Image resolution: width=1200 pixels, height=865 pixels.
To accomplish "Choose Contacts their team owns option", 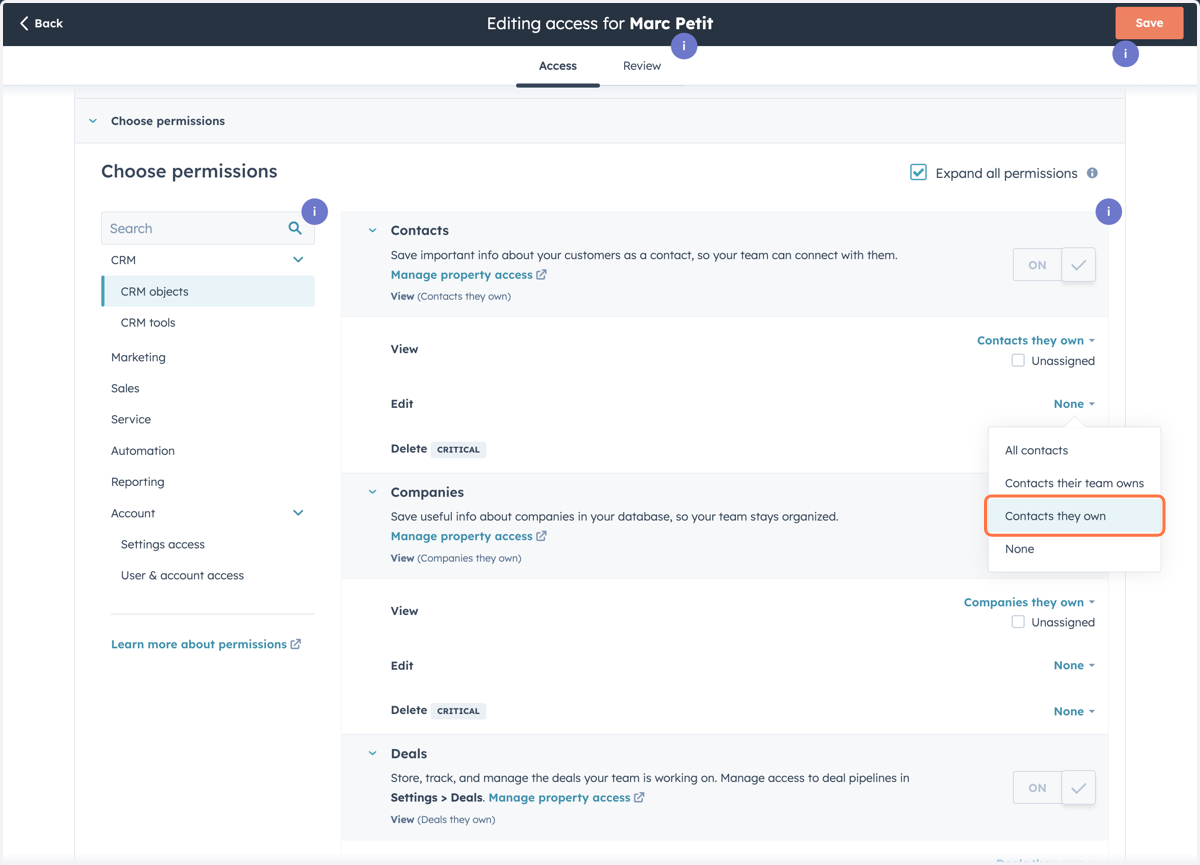I will pyautogui.click(x=1074, y=483).
